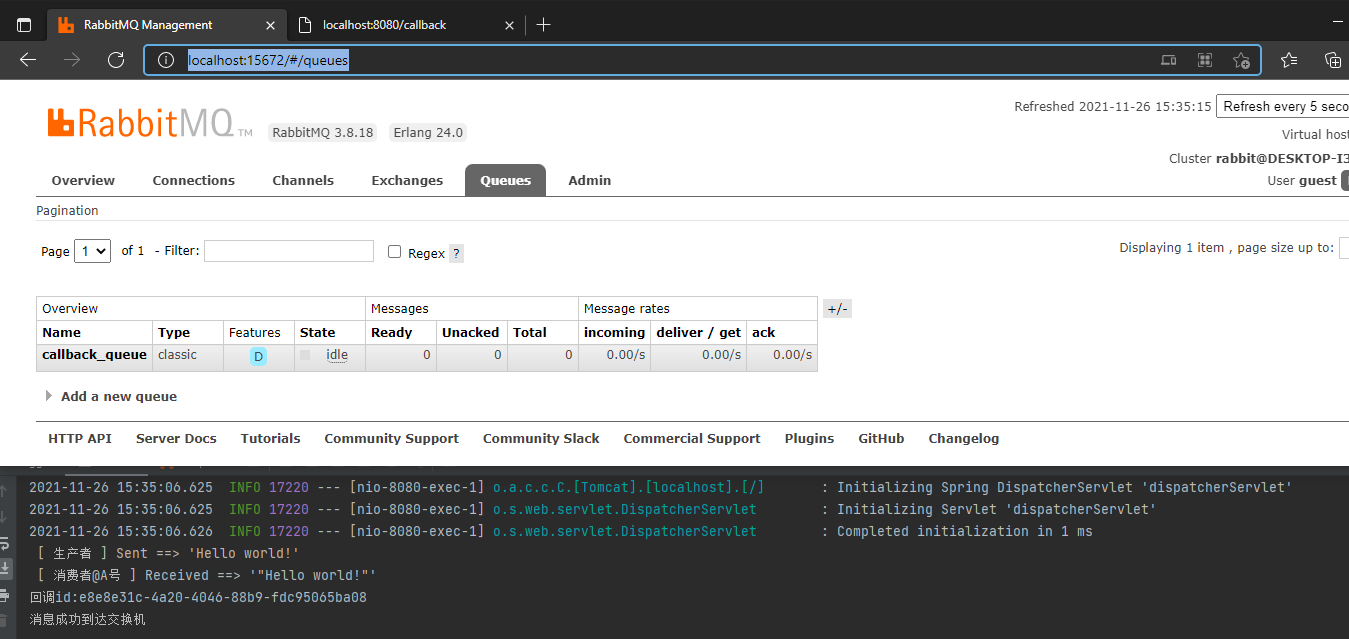Click the durable 'D' feature badge

point(258,357)
